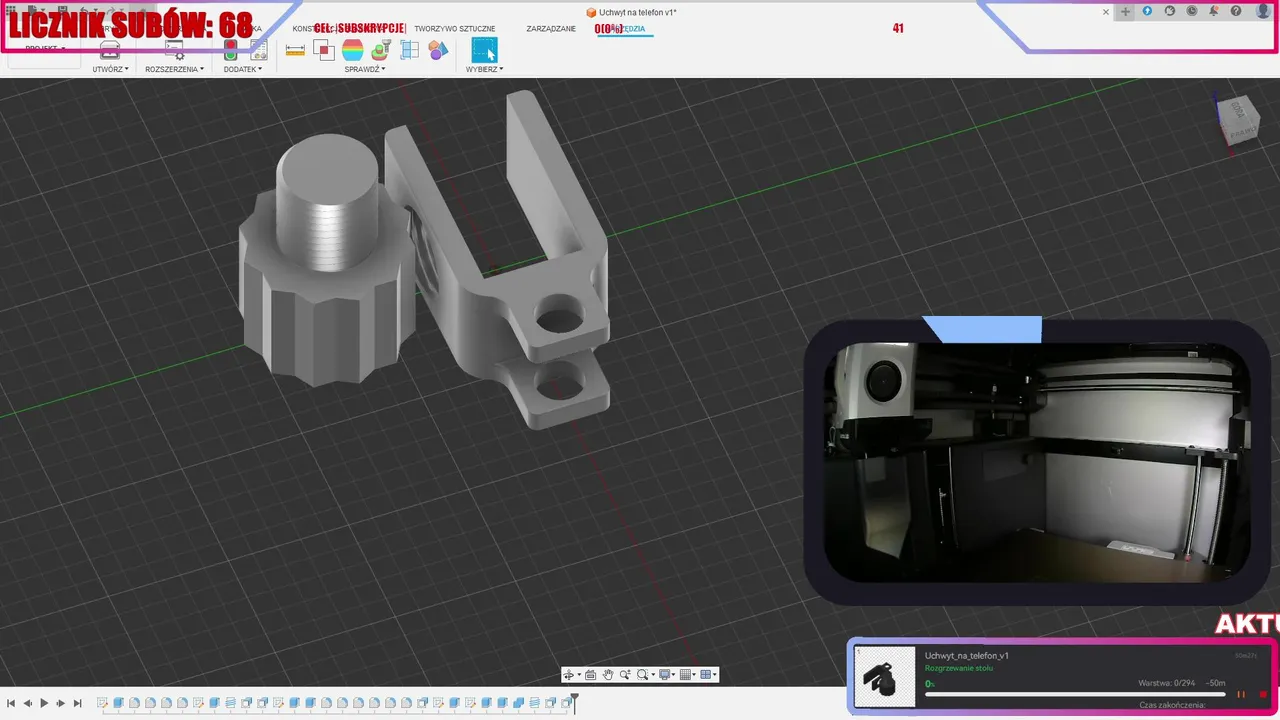Open the user profile avatar
This screenshot has width=1280, height=720.
pos(1263,11)
